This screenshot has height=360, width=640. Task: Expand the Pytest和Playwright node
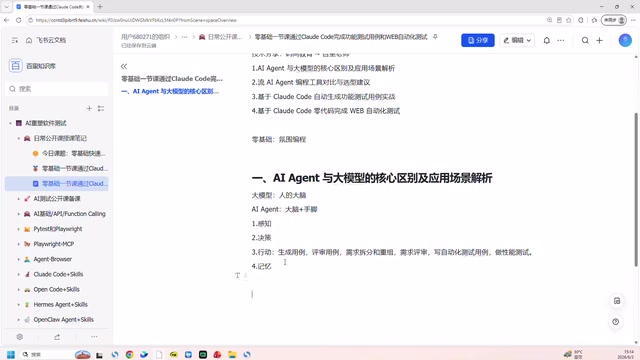point(18,229)
